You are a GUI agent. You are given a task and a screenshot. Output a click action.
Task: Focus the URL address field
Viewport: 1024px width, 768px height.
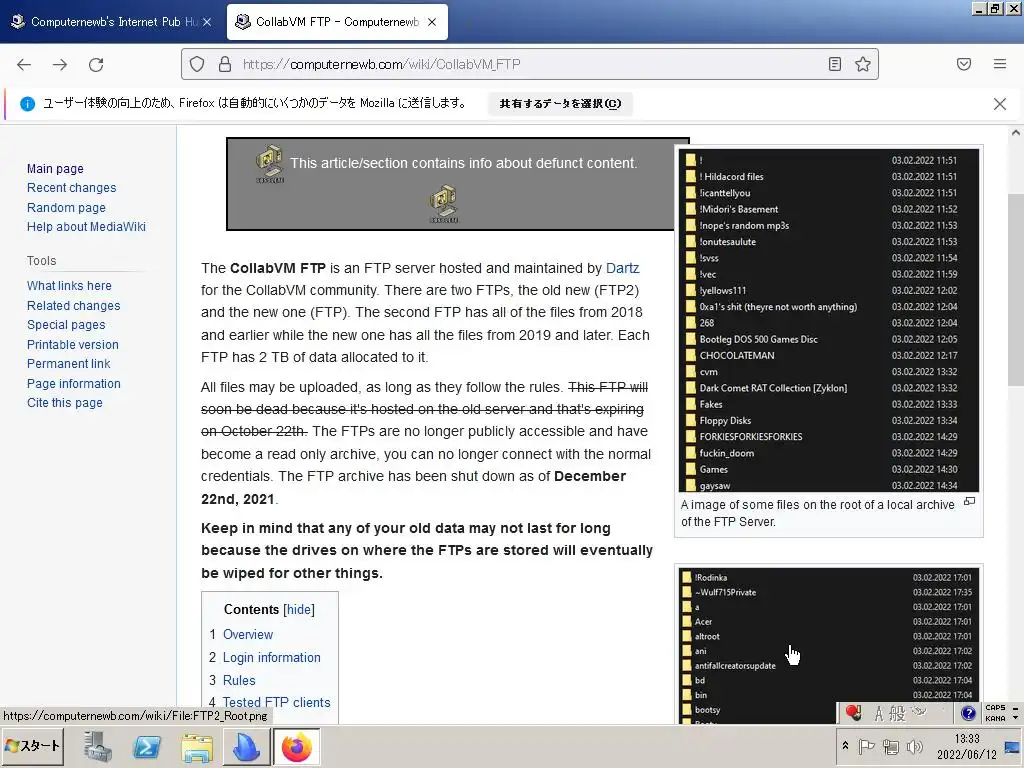pyautogui.click(x=529, y=64)
